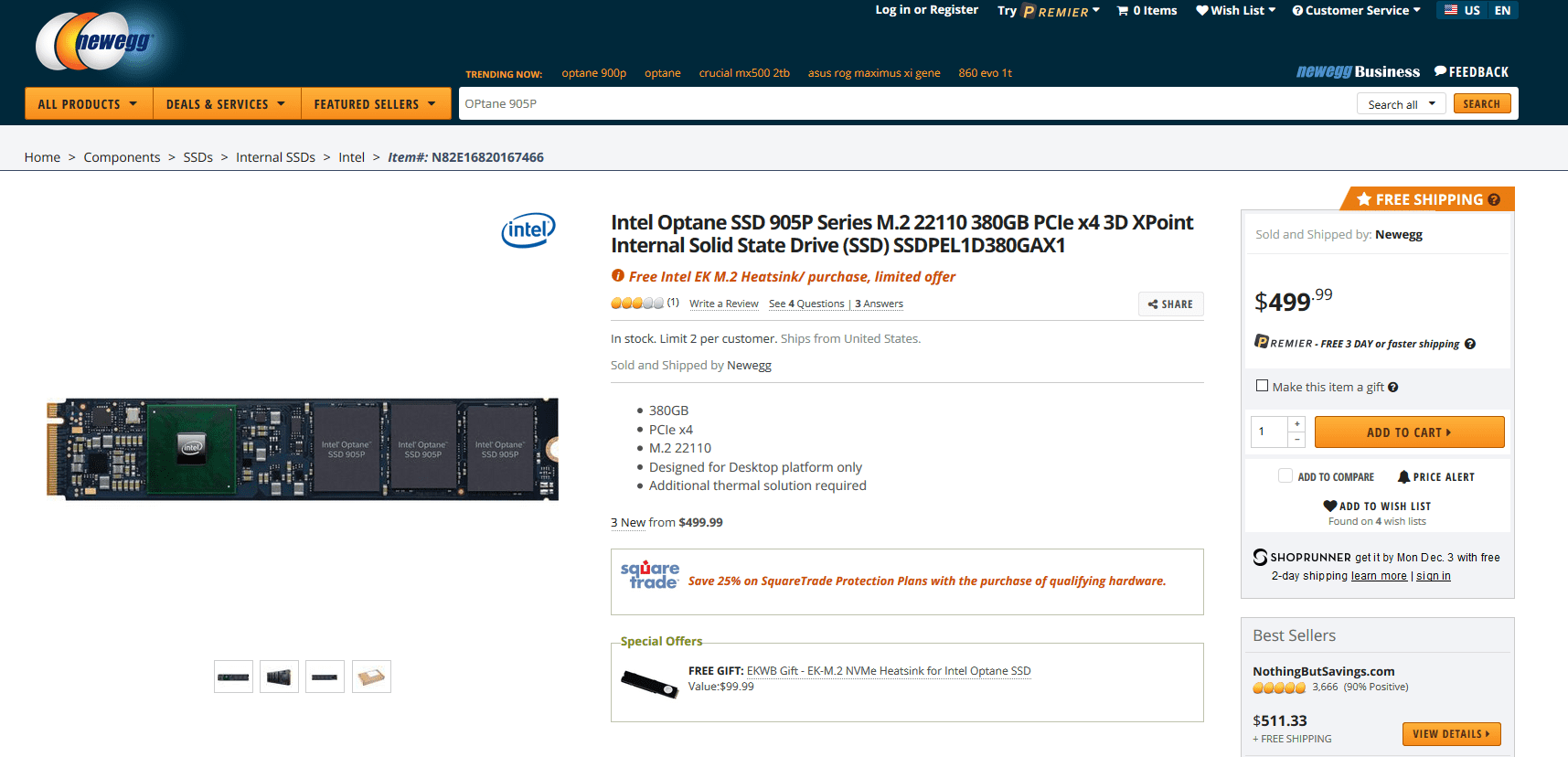This screenshot has width=1568, height=757.
Task: Click SquareTrade Save 25% offer text
Action: coord(927,581)
